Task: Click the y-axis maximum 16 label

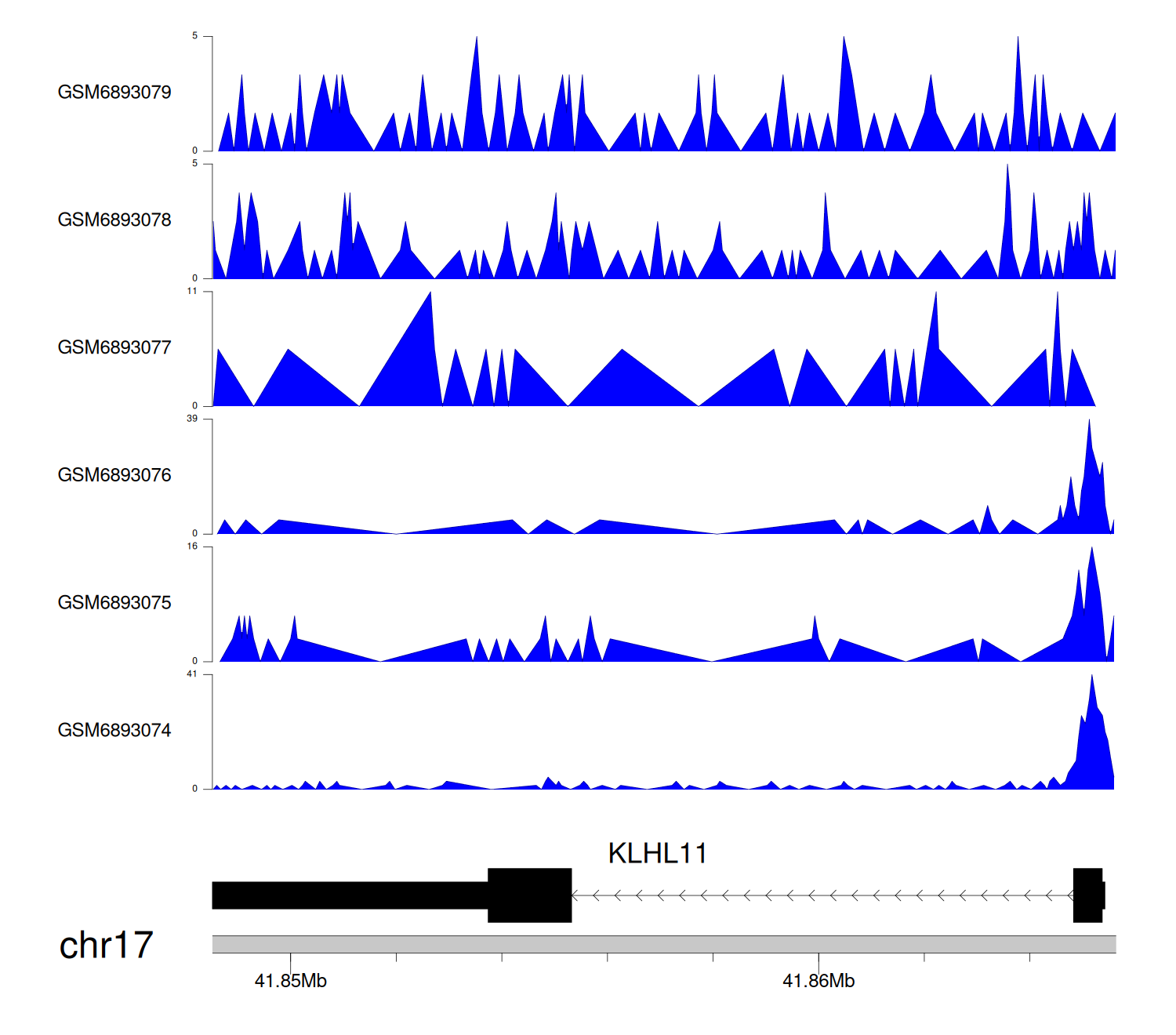Action: coord(192,547)
